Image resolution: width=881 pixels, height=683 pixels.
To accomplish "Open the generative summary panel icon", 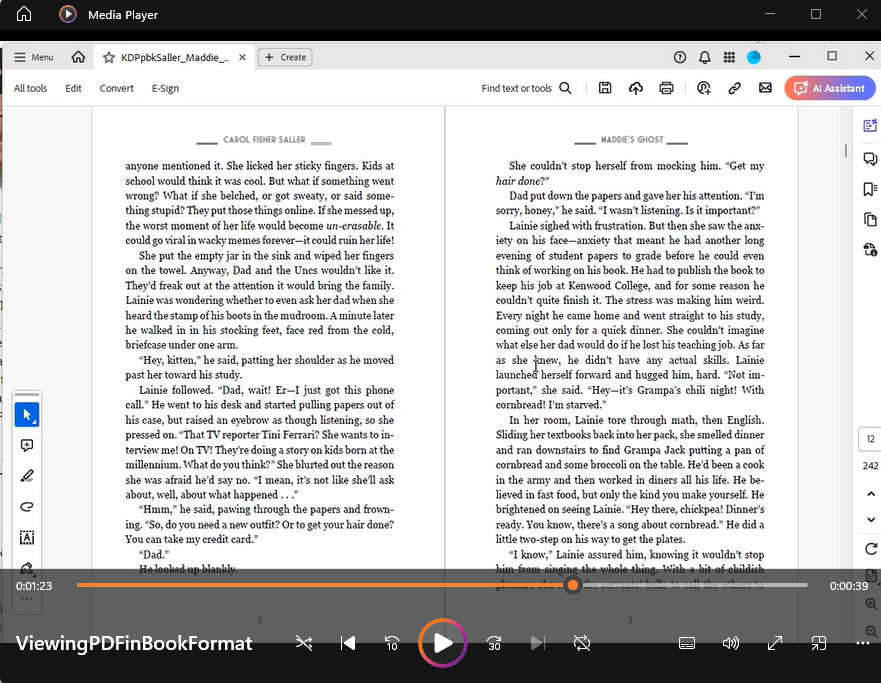I will (x=870, y=126).
